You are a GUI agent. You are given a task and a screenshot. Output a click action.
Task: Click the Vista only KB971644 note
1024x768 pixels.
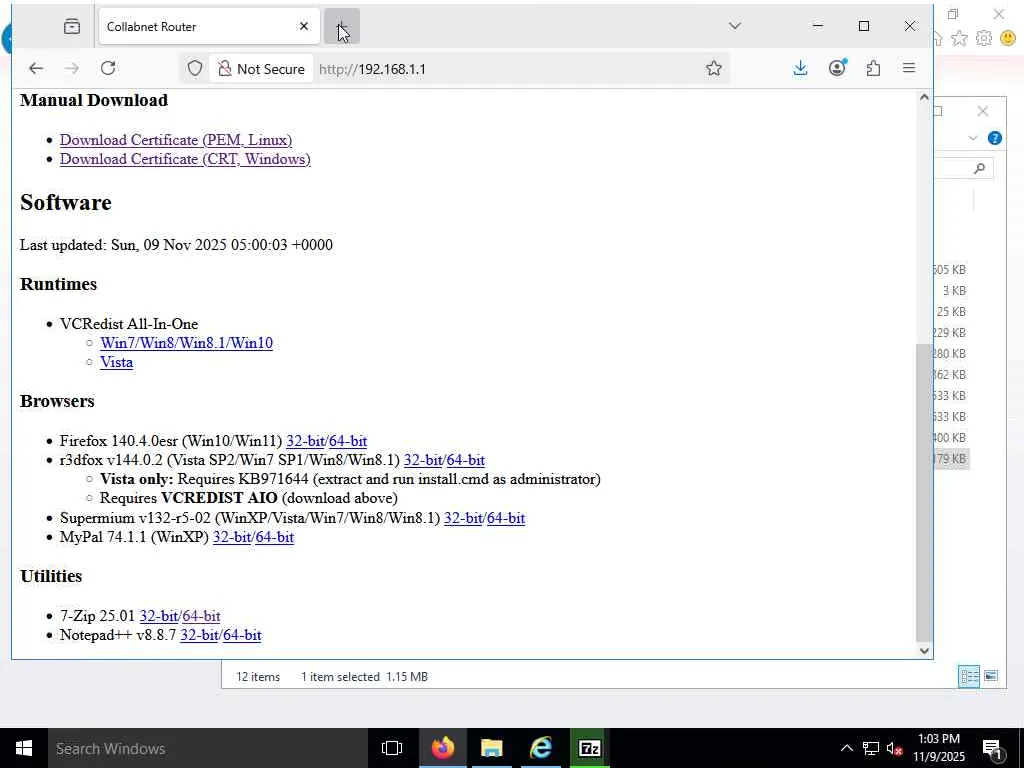click(x=350, y=479)
